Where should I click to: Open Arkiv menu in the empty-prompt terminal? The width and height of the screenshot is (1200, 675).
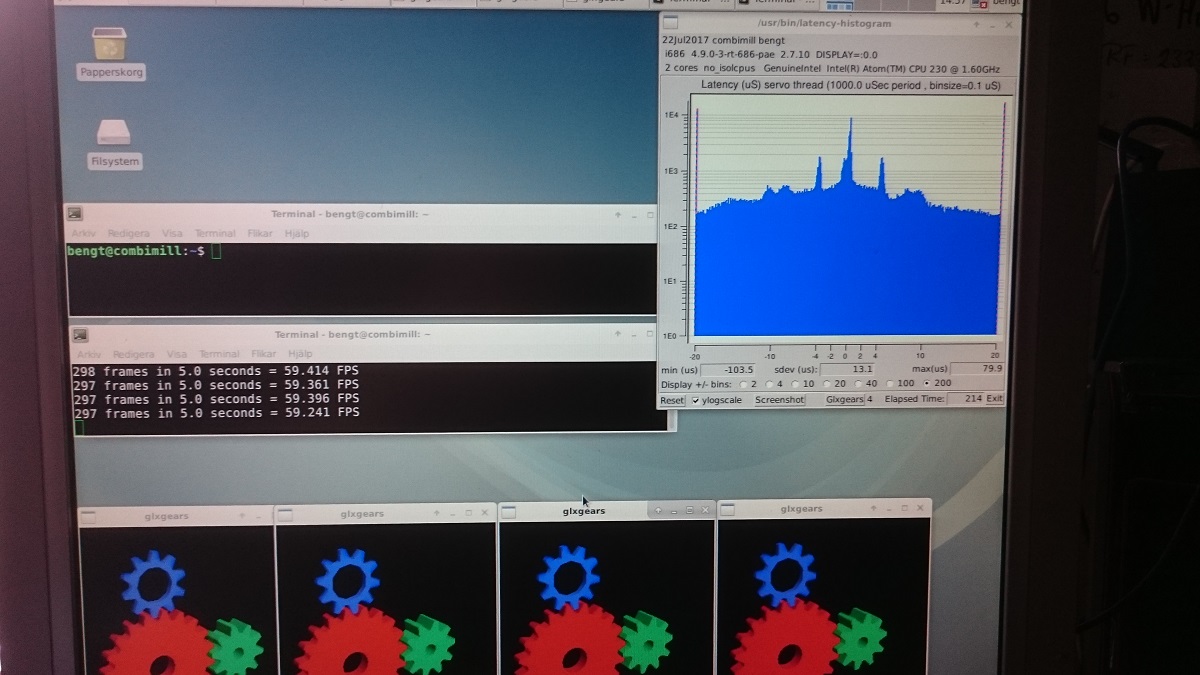click(84, 234)
